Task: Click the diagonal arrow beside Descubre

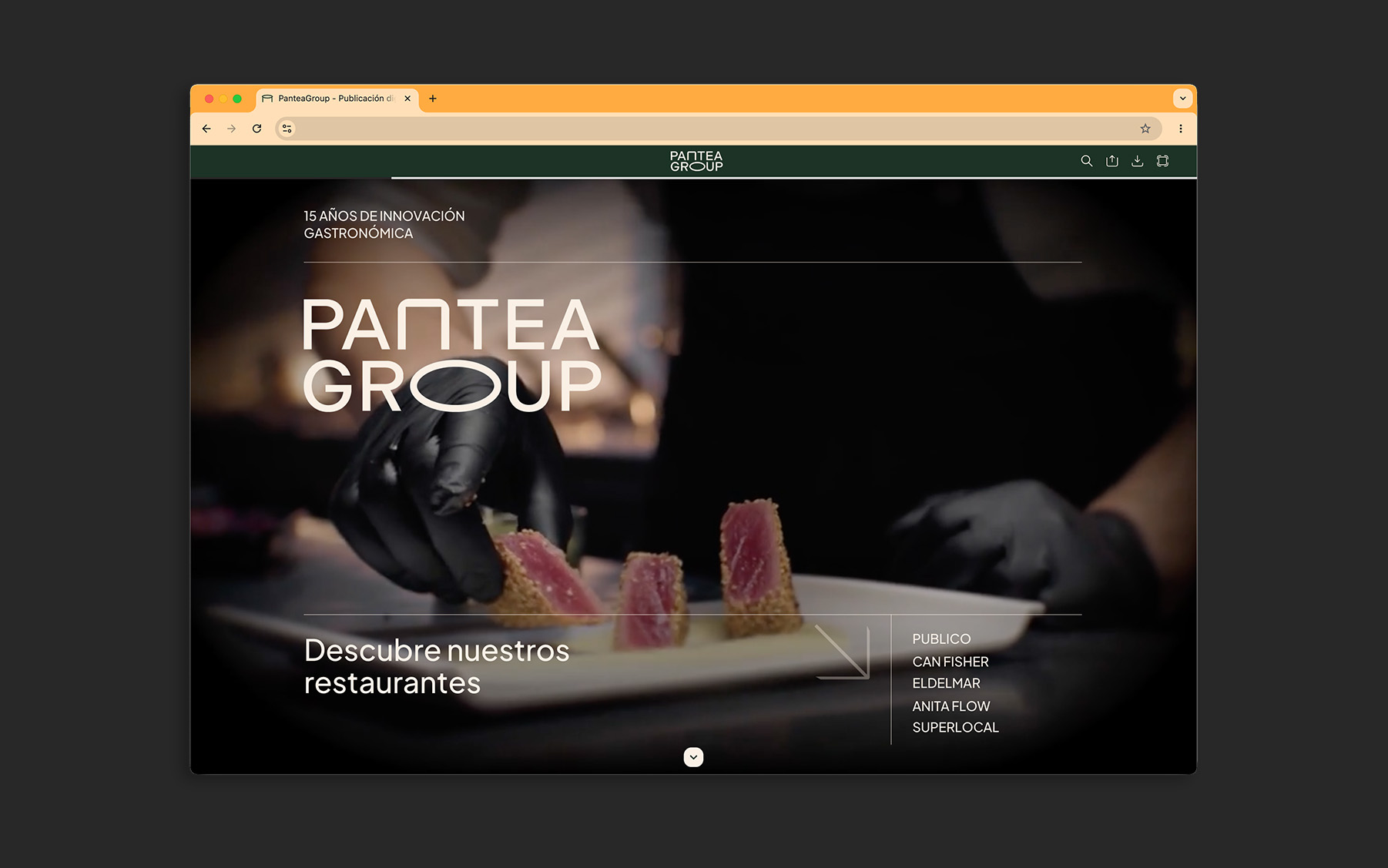Action: 843,652
